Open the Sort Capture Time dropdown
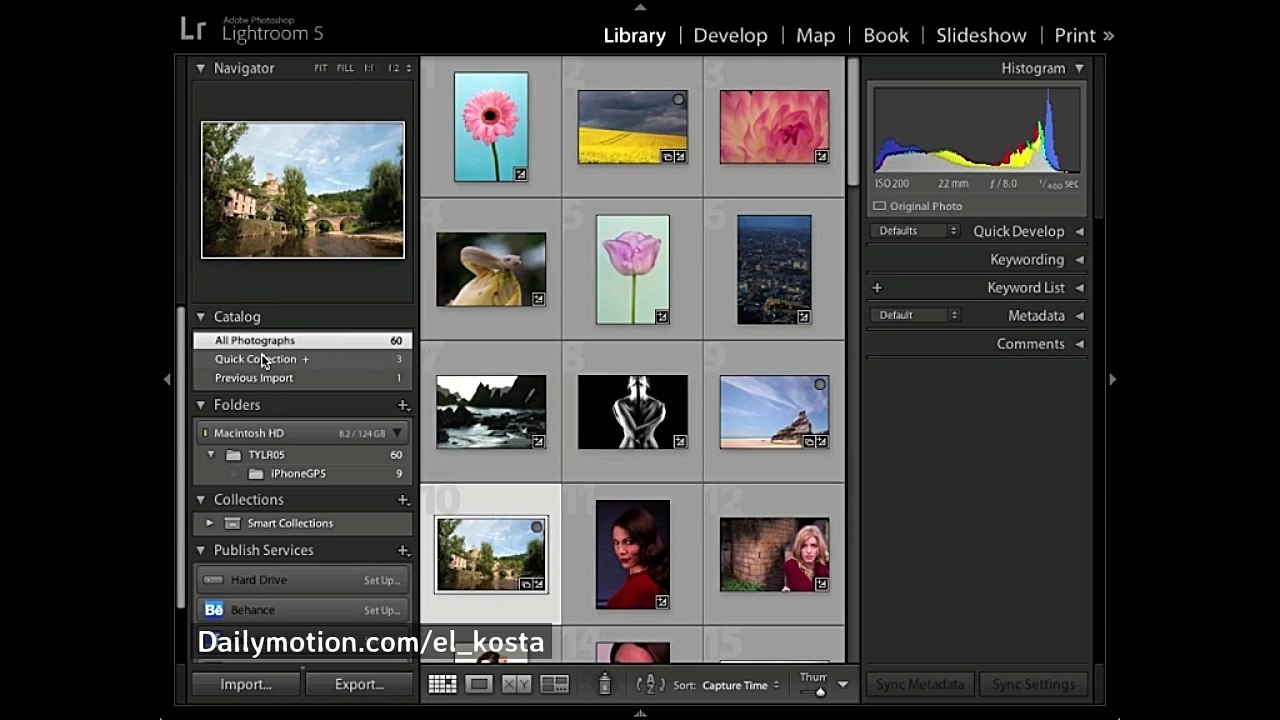Screen dimensions: 1280x720 point(740,685)
